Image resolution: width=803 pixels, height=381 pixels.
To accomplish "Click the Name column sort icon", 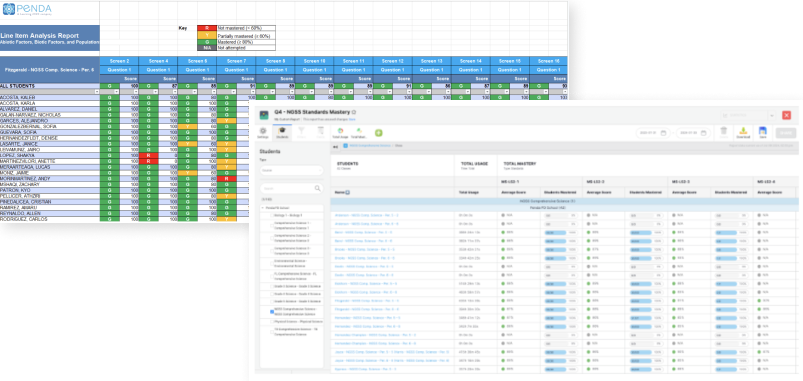I will 348,193.
